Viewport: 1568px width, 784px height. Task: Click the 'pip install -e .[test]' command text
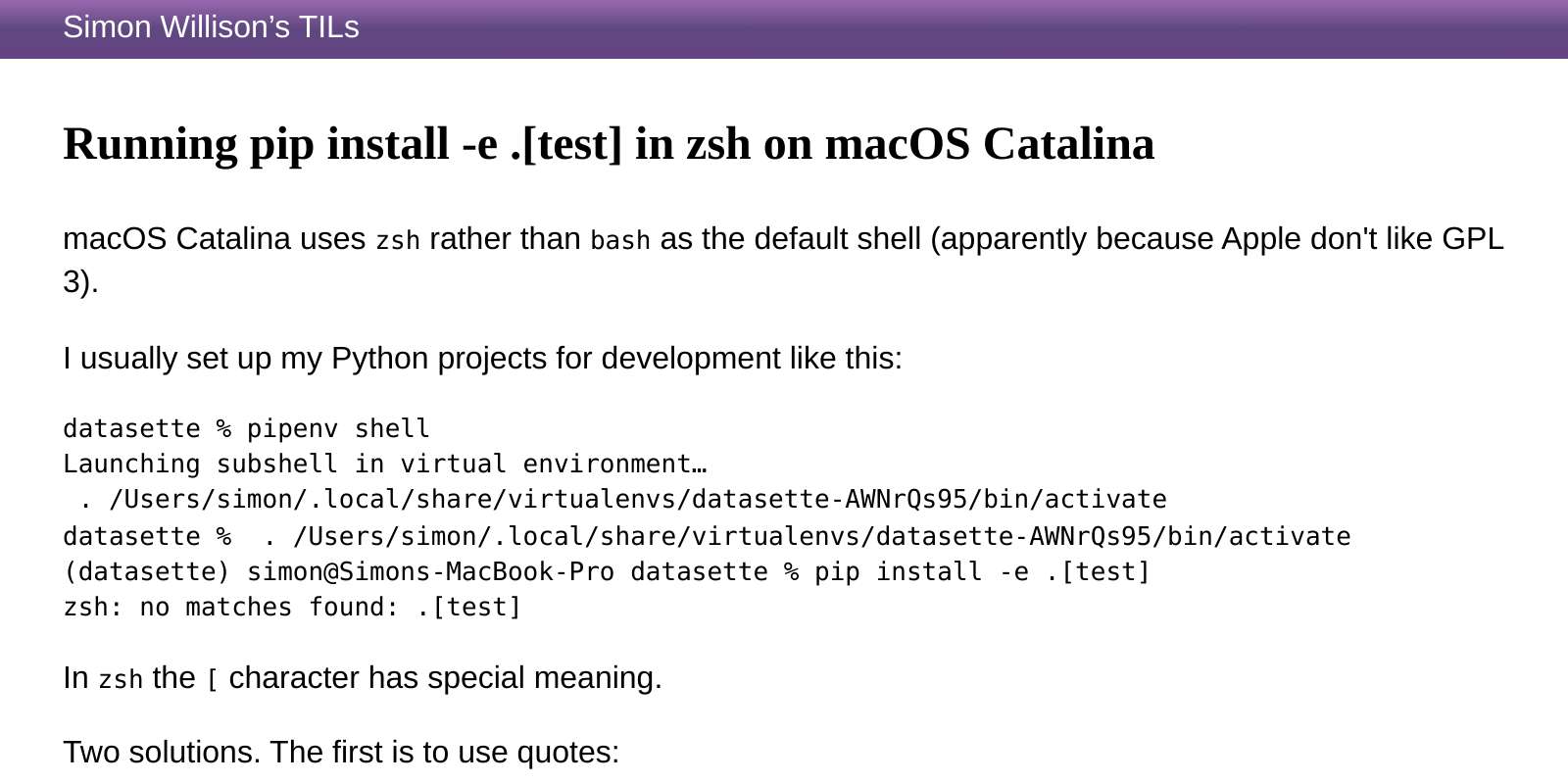pyautogui.click(x=982, y=571)
